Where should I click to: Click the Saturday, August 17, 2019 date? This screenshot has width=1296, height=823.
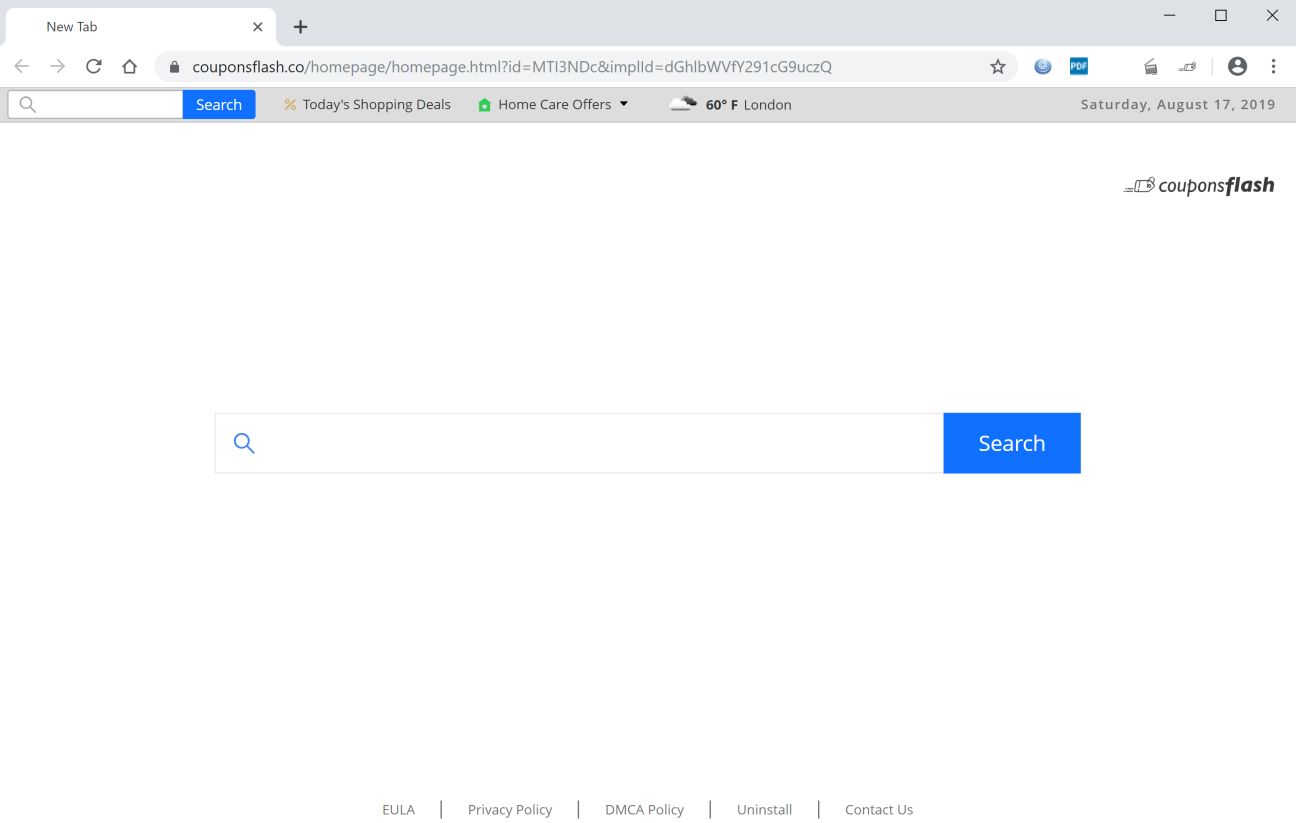(x=1178, y=104)
